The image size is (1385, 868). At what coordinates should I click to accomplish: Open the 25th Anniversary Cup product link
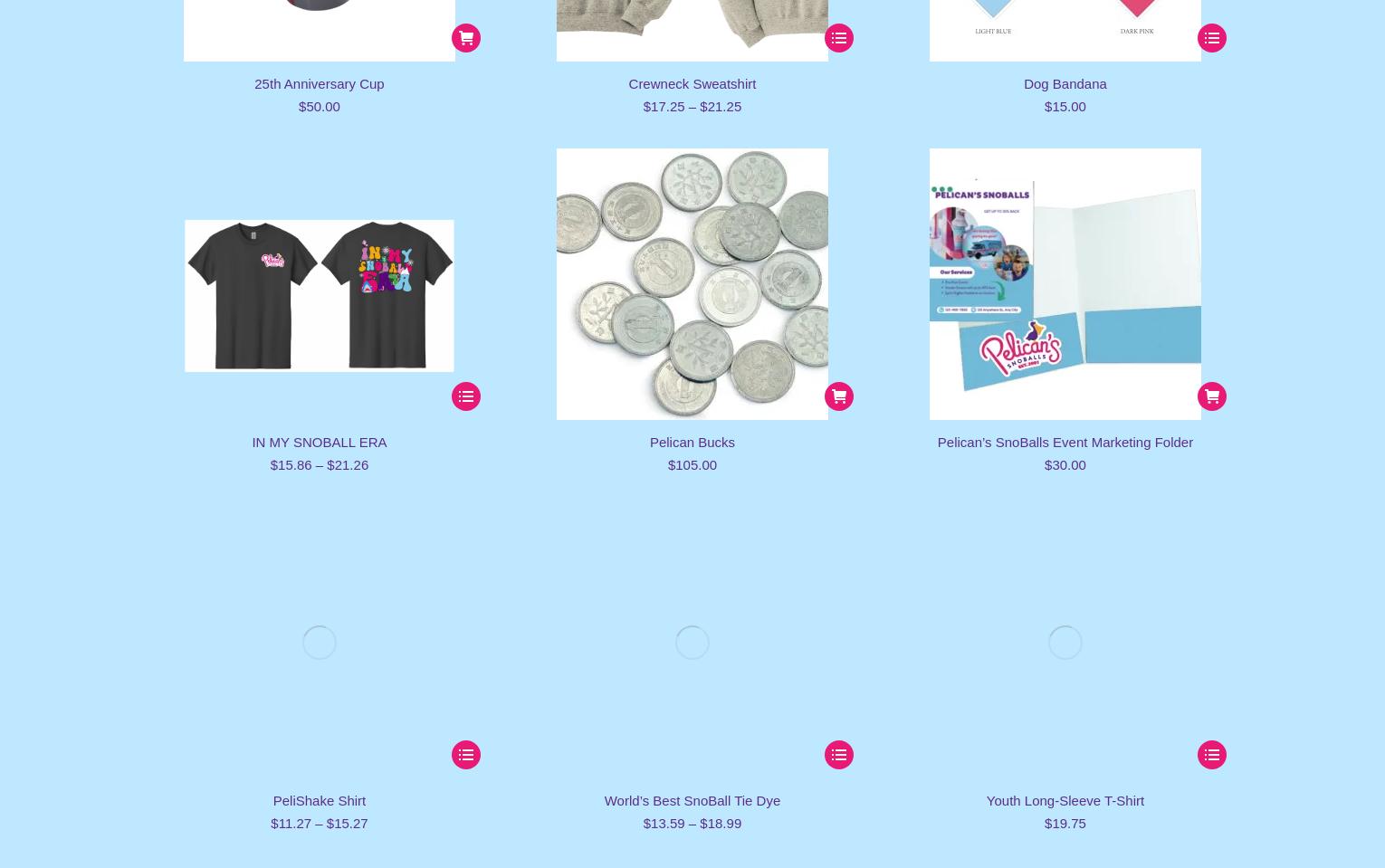[x=319, y=83]
